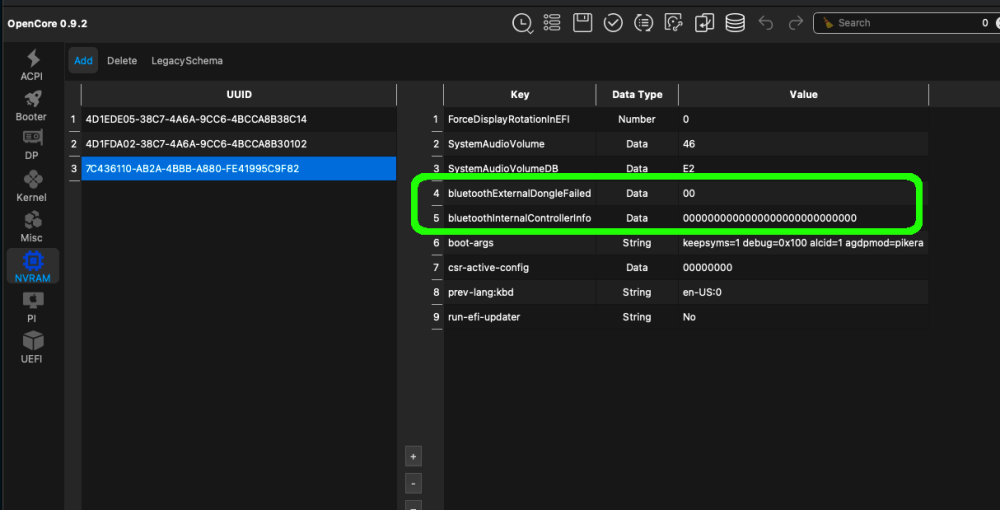Select the NVRAM section
The height and width of the screenshot is (510, 1000).
tap(33, 266)
